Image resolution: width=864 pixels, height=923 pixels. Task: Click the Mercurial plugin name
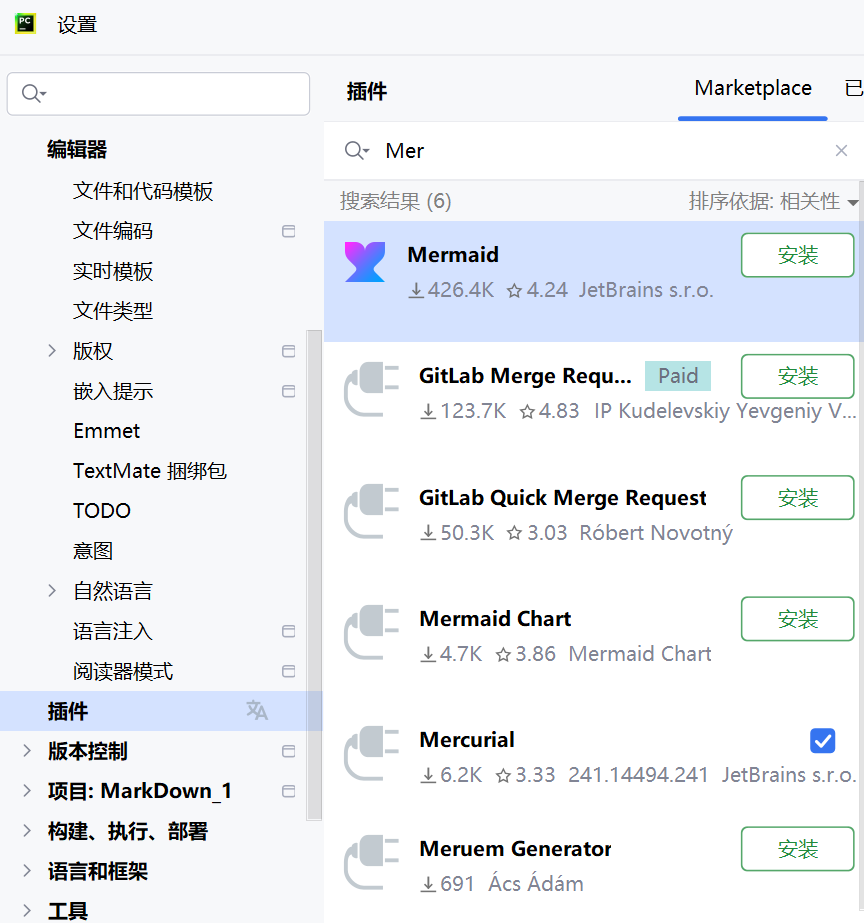[x=467, y=740]
